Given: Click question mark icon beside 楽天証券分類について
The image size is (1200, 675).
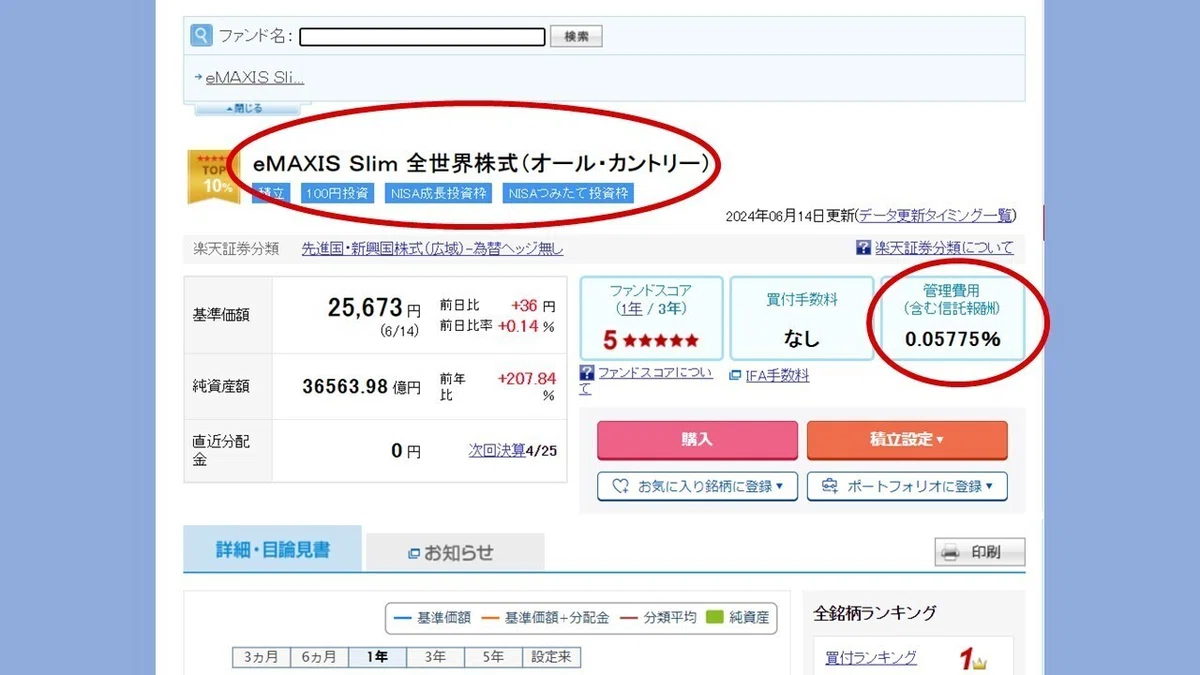Looking at the screenshot, I should (863, 247).
